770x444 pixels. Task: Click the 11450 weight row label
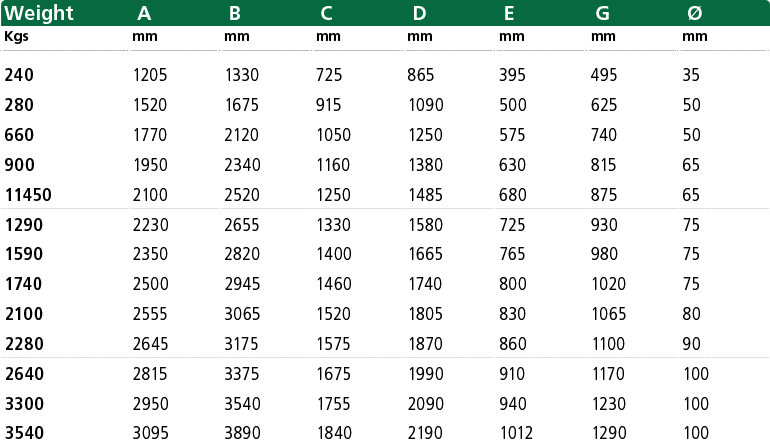[x=28, y=195]
